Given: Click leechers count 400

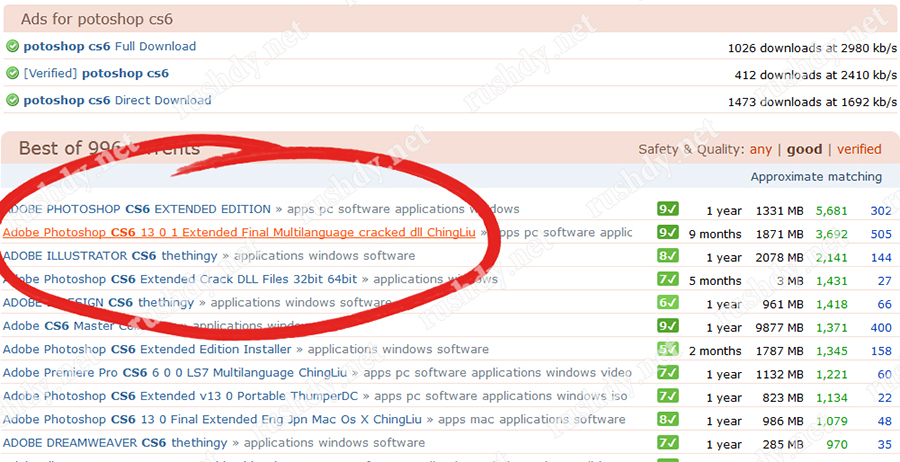Looking at the screenshot, I should point(881,328).
